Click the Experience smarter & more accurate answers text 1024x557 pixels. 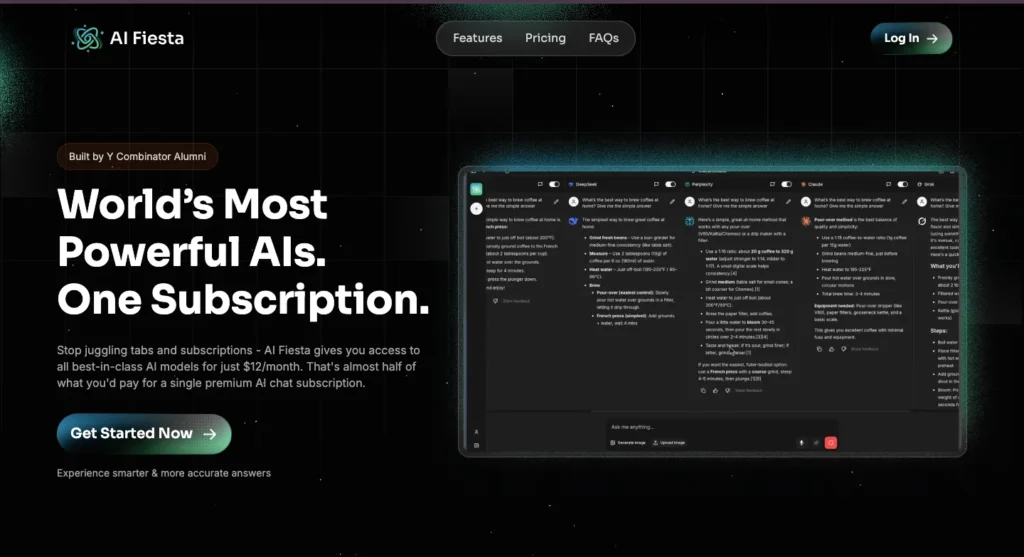click(x=164, y=473)
